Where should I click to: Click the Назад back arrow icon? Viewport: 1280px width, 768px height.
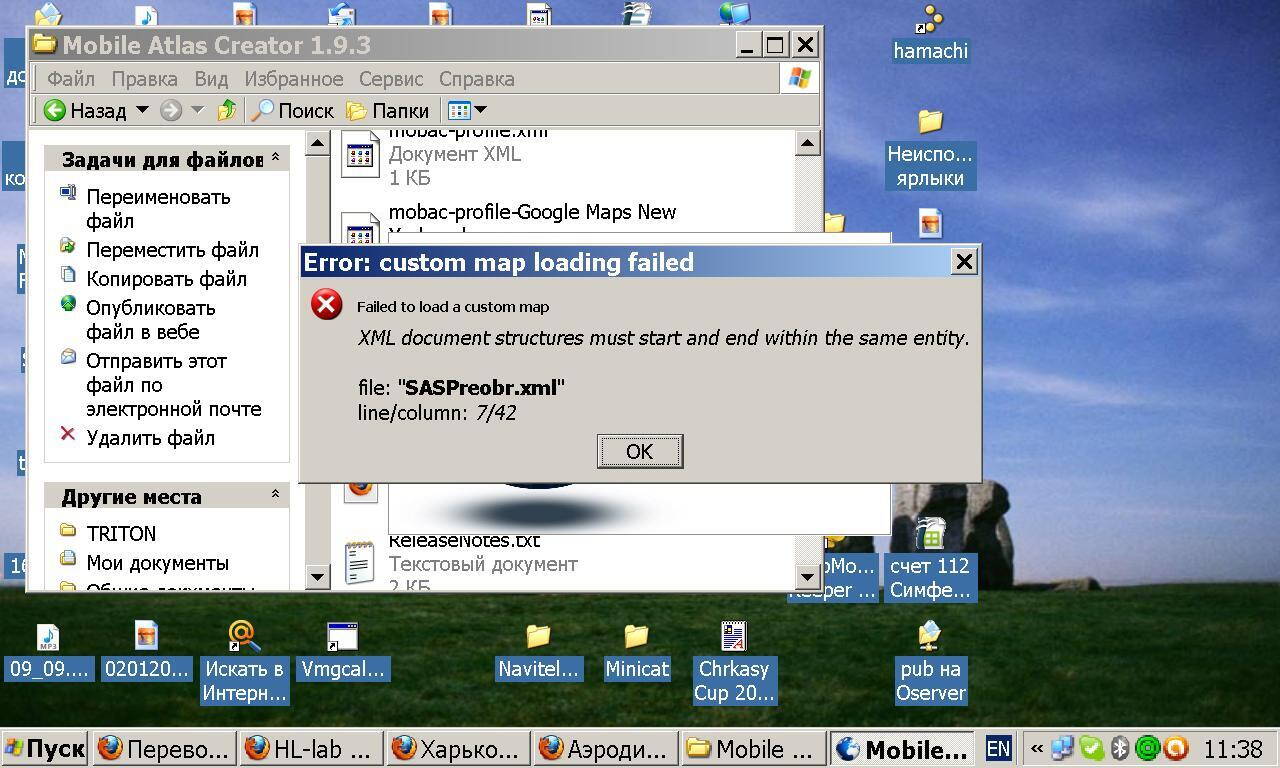55,110
